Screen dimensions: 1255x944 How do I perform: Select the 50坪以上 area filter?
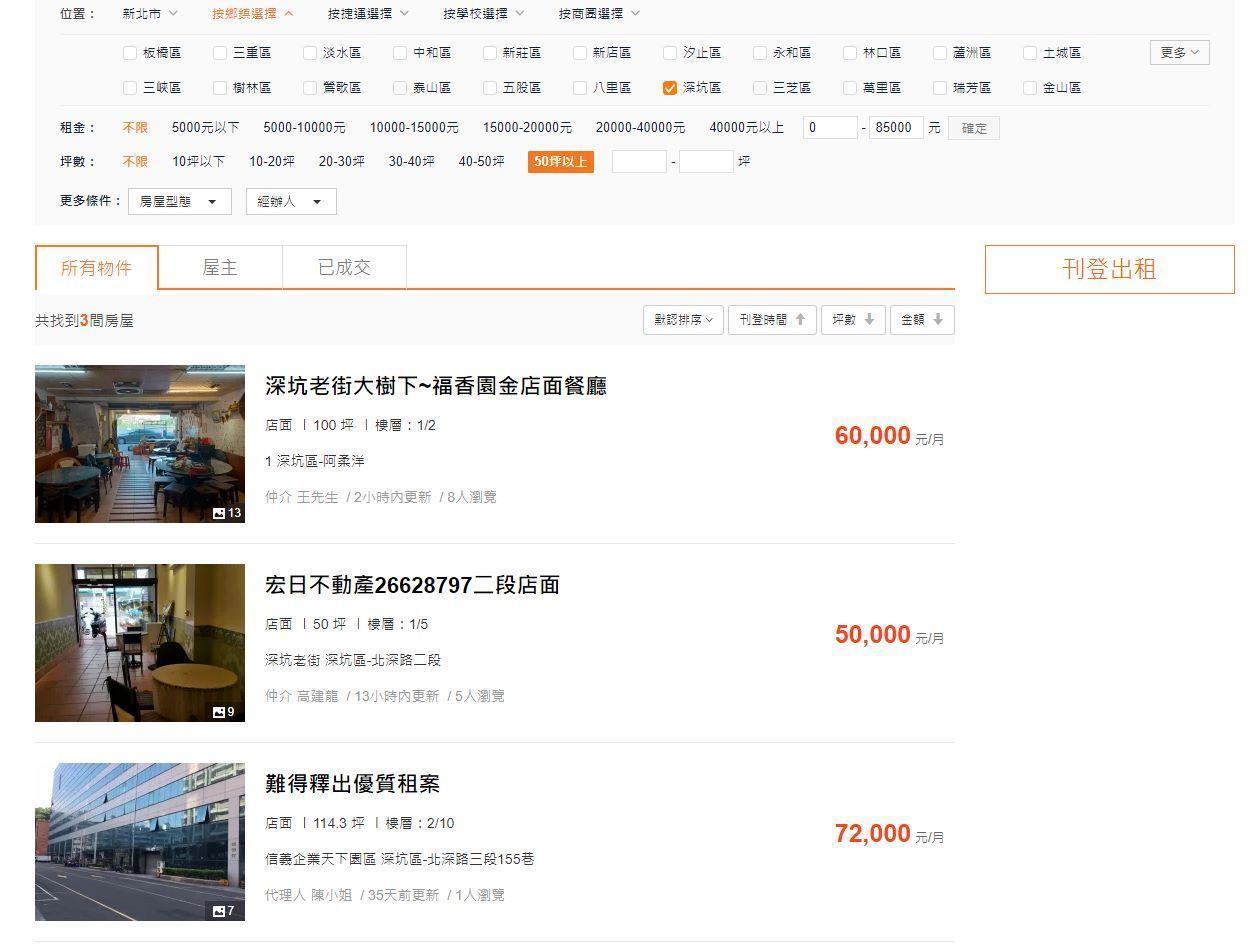coord(561,162)
